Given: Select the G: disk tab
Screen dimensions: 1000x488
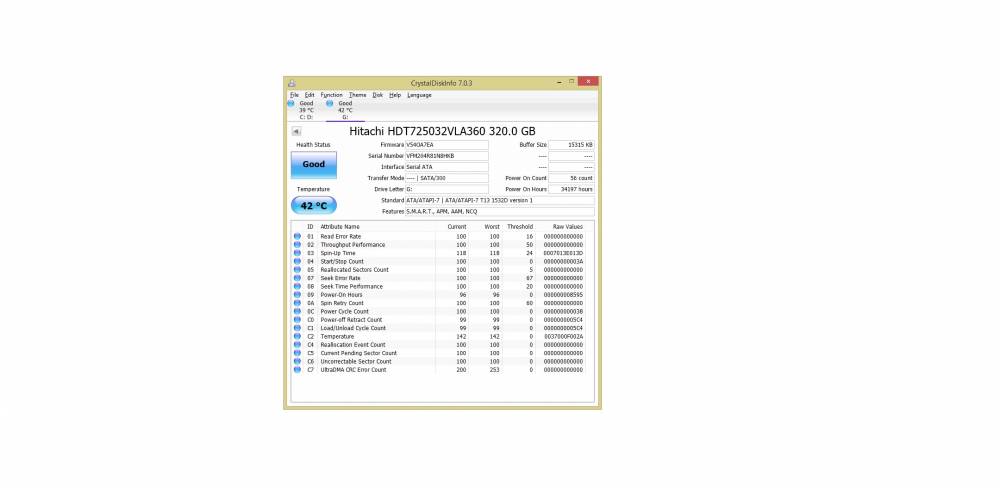Looking at the screenshot, I should (x=345, y=110).
